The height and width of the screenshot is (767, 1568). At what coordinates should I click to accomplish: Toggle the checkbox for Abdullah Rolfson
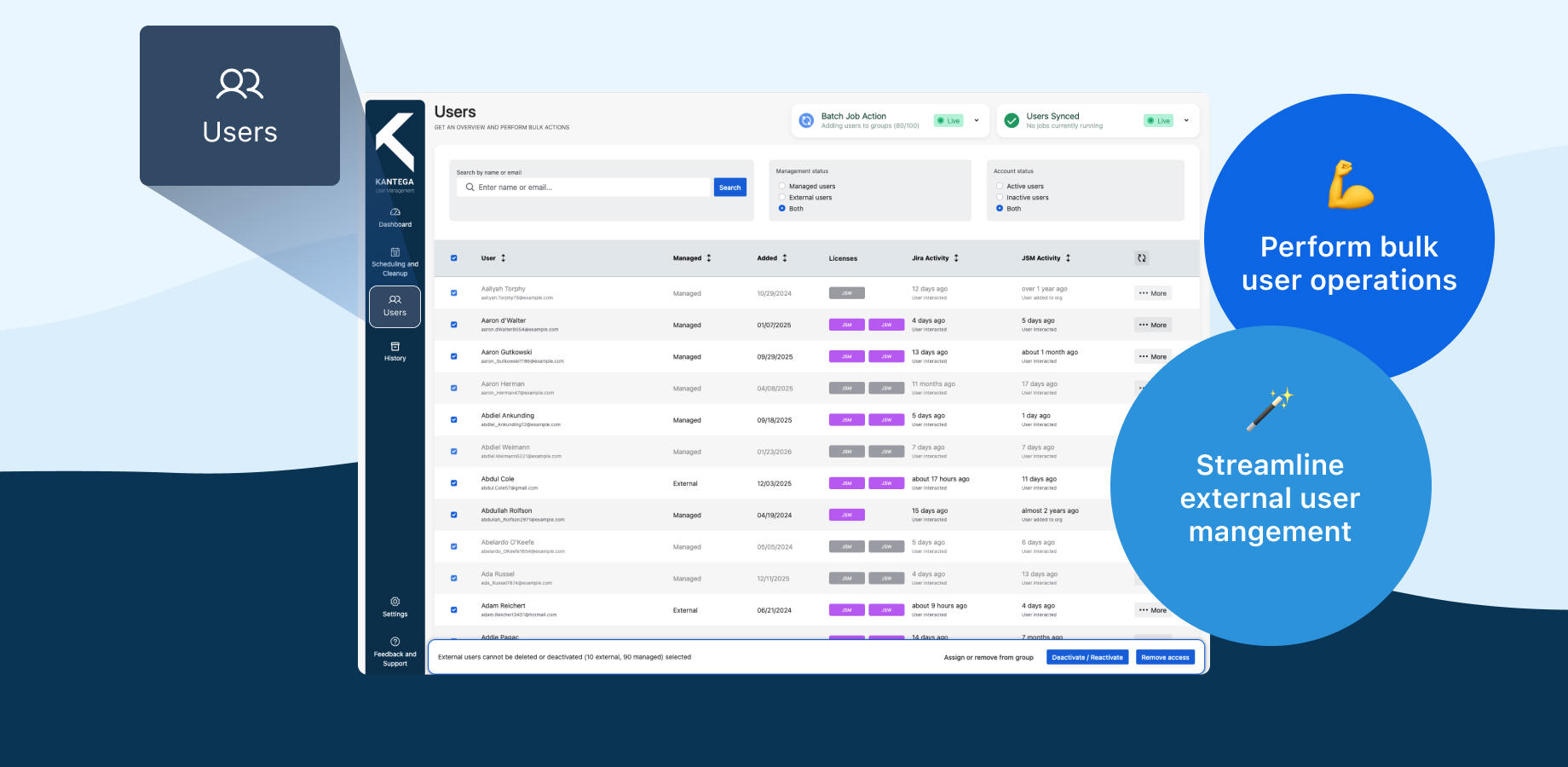pyautogui.click(x=453, y=515)
